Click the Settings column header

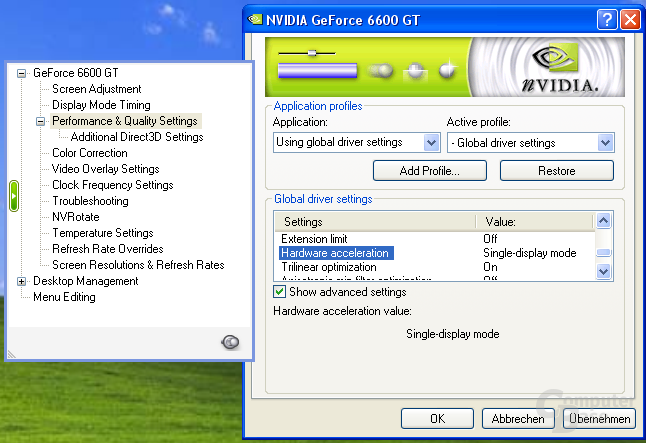point(375,222)
